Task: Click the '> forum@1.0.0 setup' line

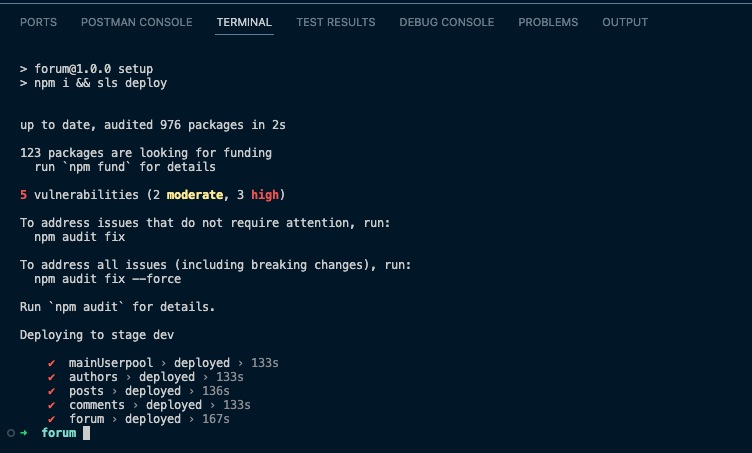Action: coord(86,69)
